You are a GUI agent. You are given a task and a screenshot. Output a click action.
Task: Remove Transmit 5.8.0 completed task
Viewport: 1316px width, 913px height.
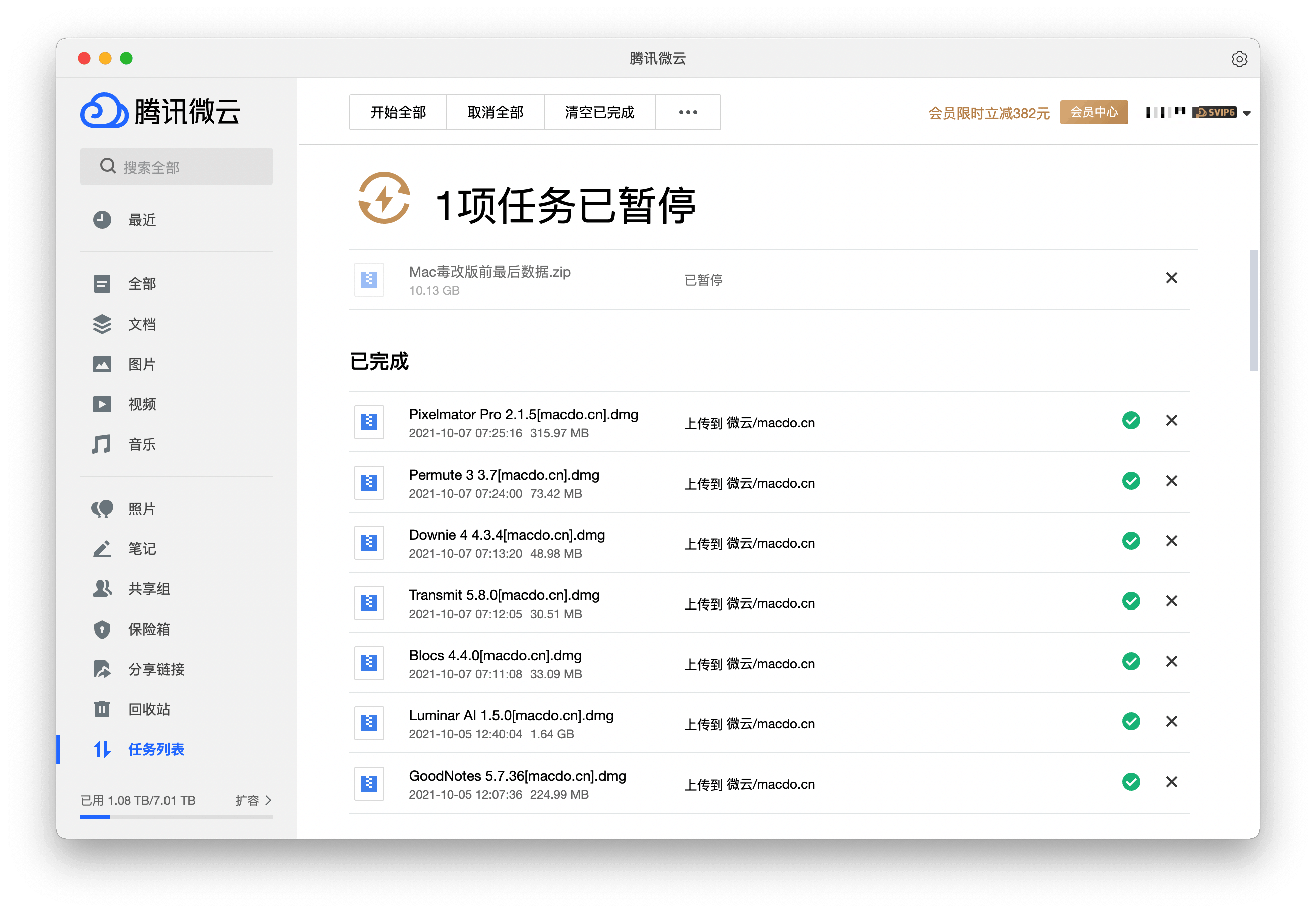click(x=1171, y=601)
